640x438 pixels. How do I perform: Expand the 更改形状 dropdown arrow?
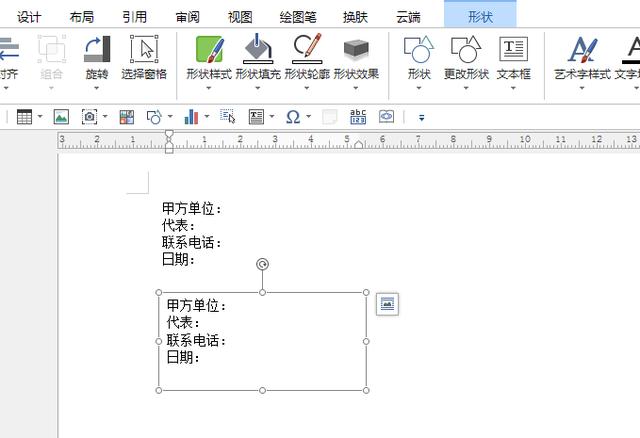tap(466, 88)
